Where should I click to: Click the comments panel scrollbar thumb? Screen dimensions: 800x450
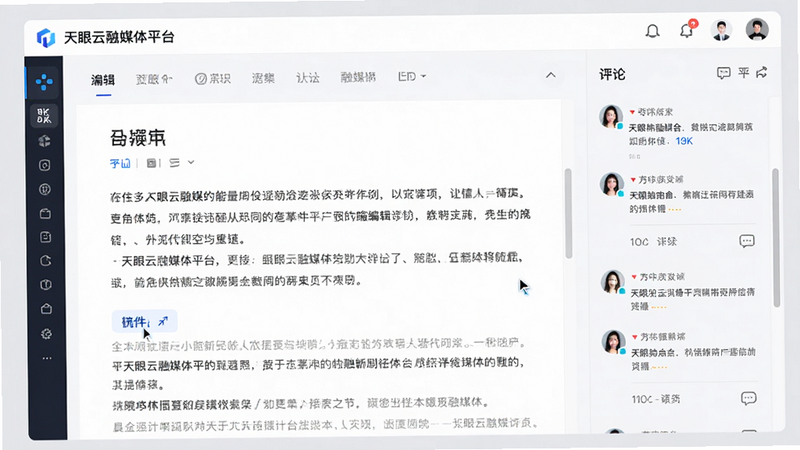tap(776, 237)
